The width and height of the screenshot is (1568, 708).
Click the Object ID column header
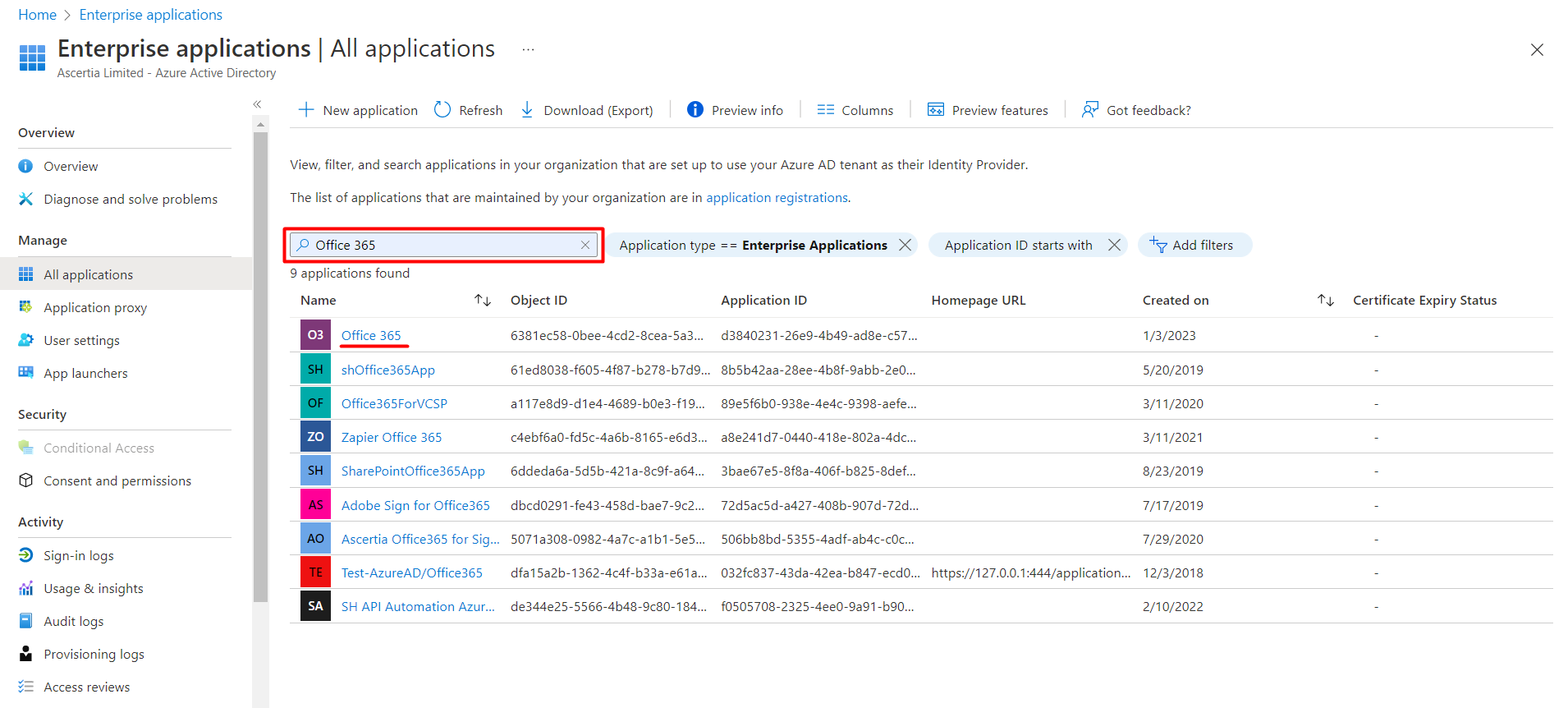tap(539, 301)
